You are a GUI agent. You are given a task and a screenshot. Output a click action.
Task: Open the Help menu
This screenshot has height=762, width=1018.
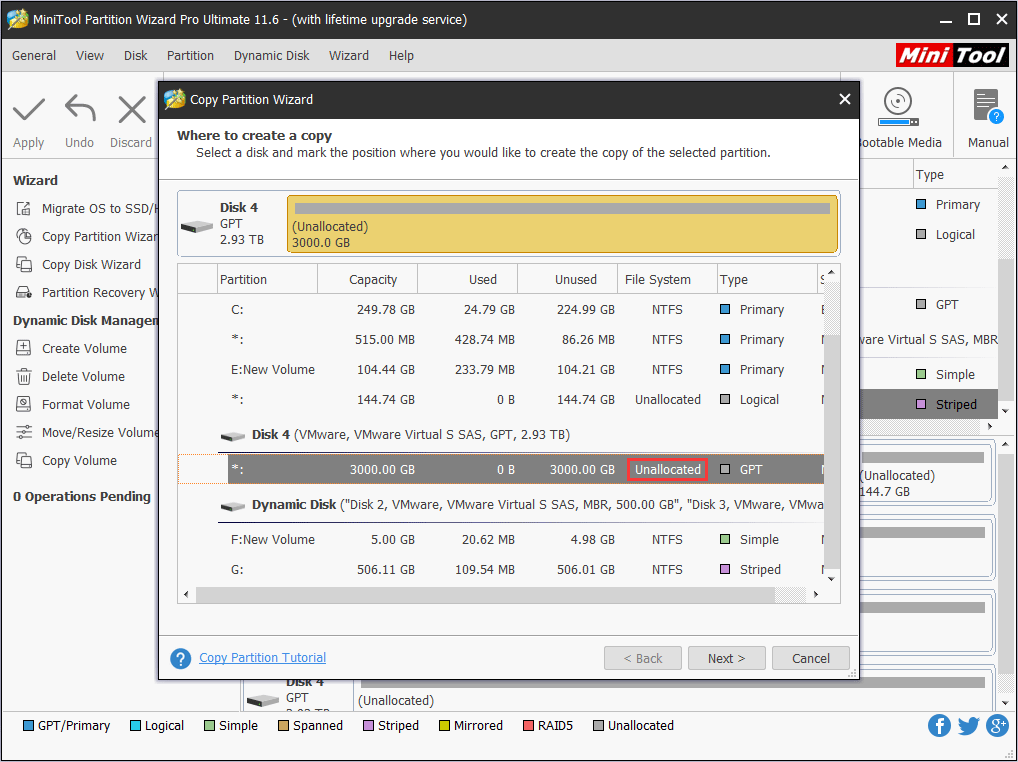[x=401, y=56]
